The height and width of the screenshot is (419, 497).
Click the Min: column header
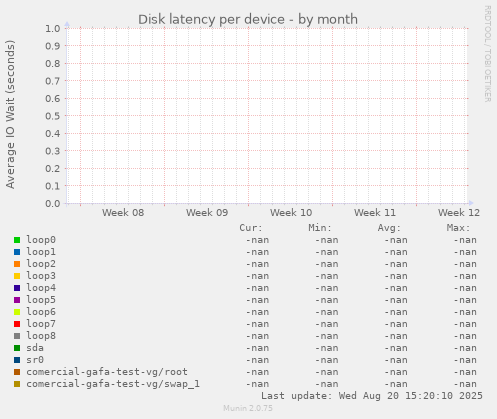pos(320,228)
